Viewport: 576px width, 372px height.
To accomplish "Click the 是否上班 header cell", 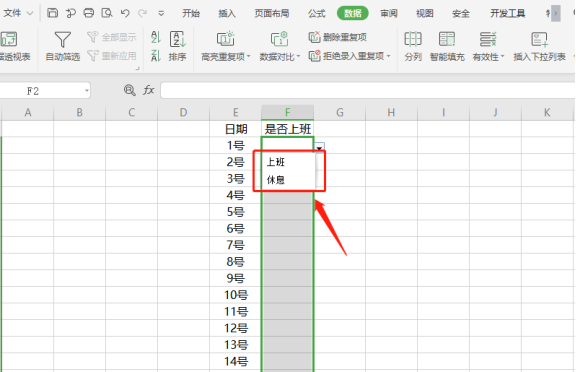I will tap(287, 129).
